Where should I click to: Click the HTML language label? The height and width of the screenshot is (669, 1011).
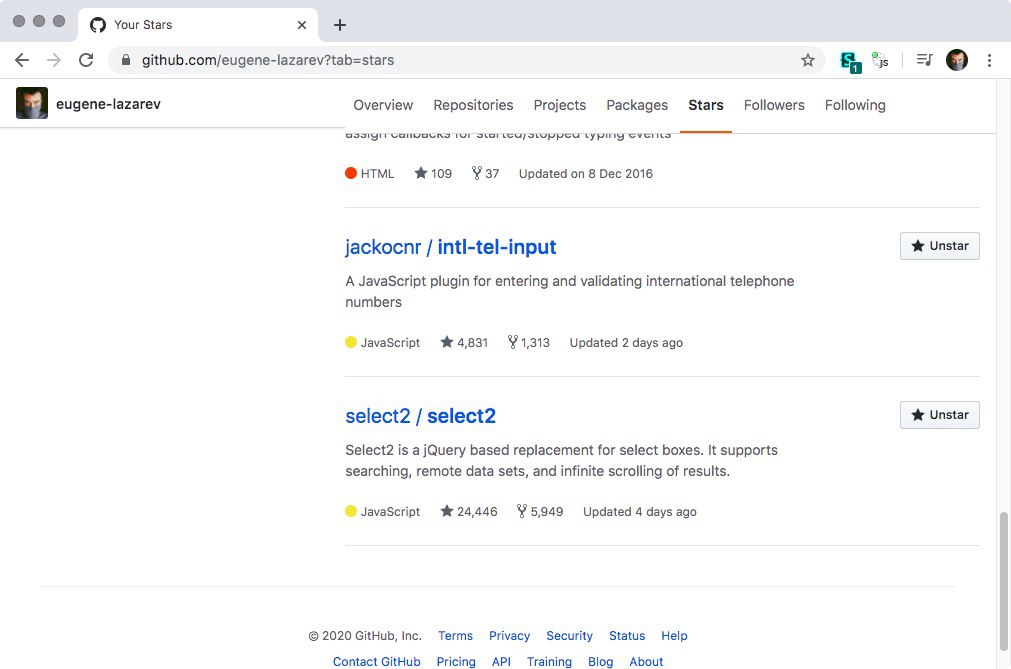[x=377, y=173]
